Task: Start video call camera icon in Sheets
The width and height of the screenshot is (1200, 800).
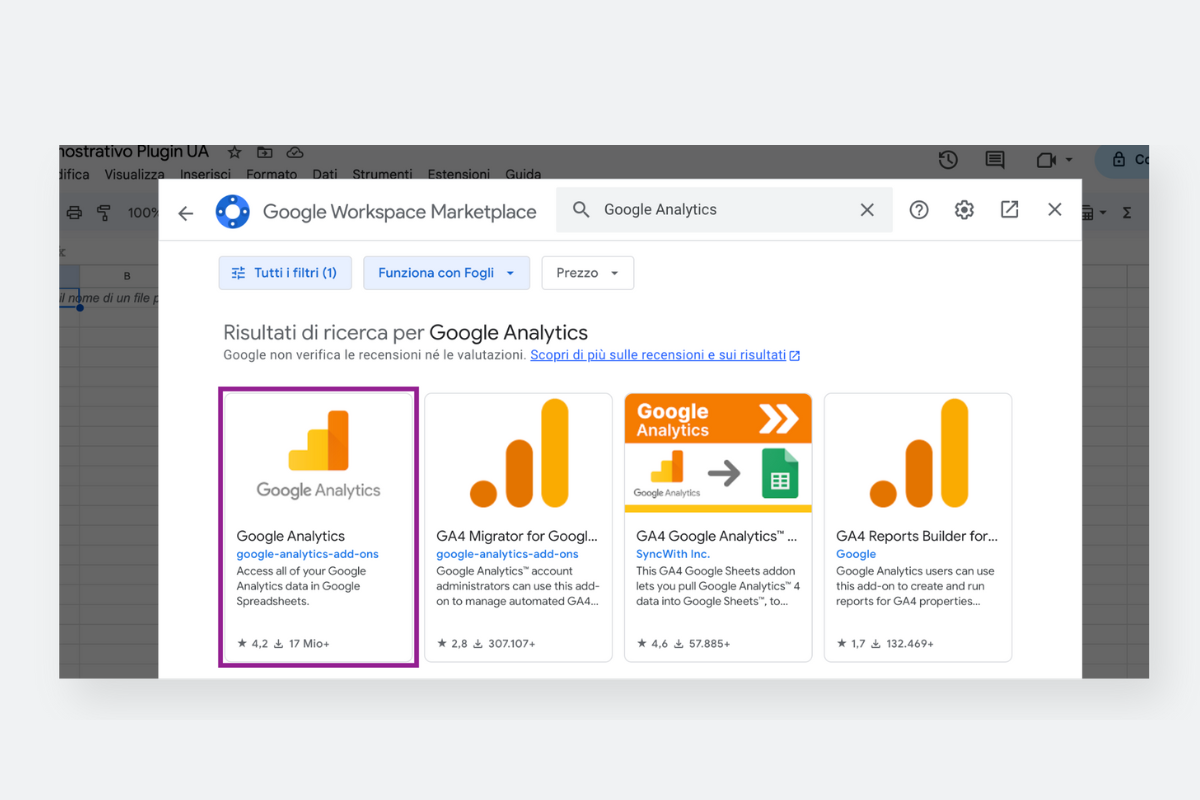Action: [1046, 160]
